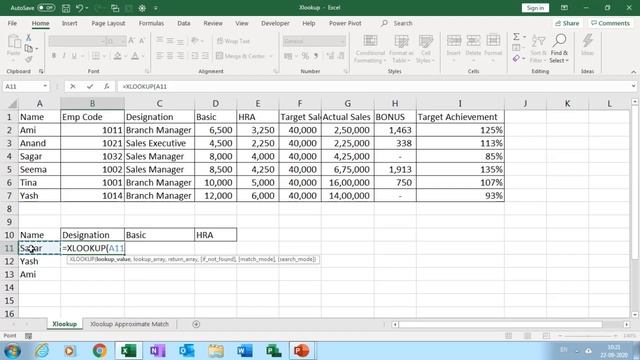Viewport: 640px width, 360px height.
Task: Open Insert Function fx dialog
Action: [107, 87]
